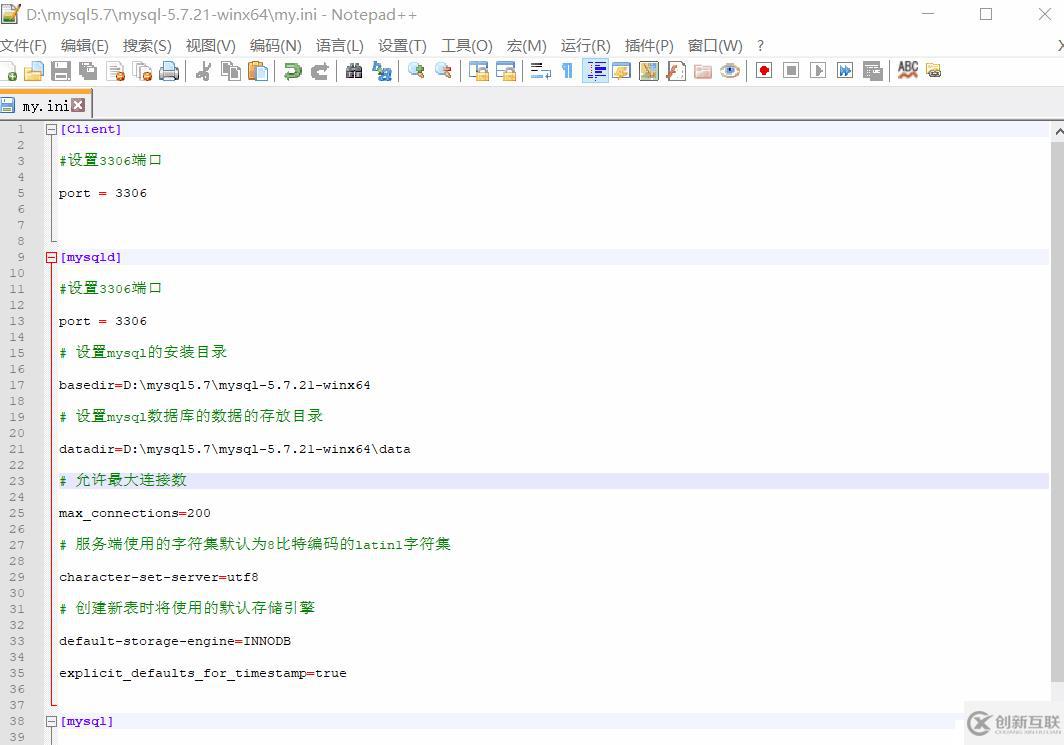Open the 设置(T) menu
Image resolution: width=1064 pixels, height=745 pixels.
402,45
